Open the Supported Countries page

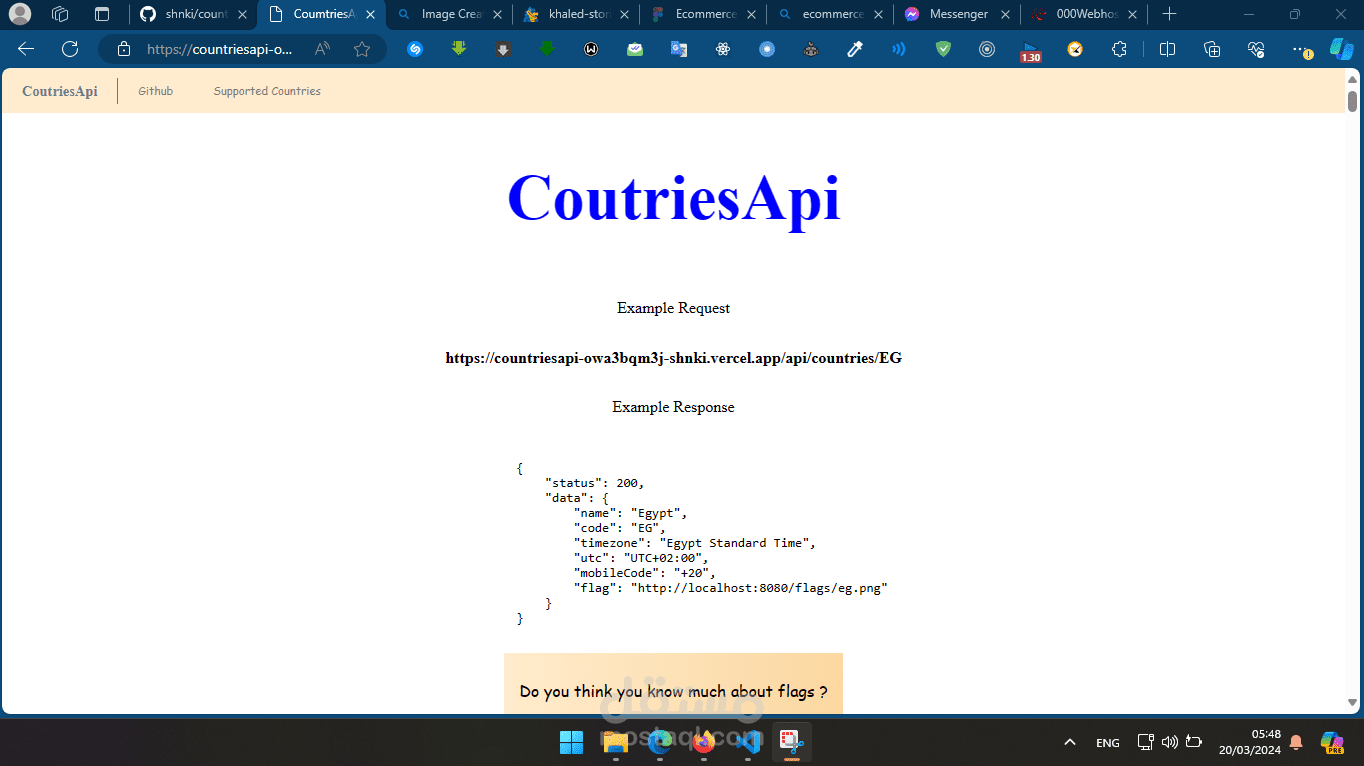click(x=267, y=91)
